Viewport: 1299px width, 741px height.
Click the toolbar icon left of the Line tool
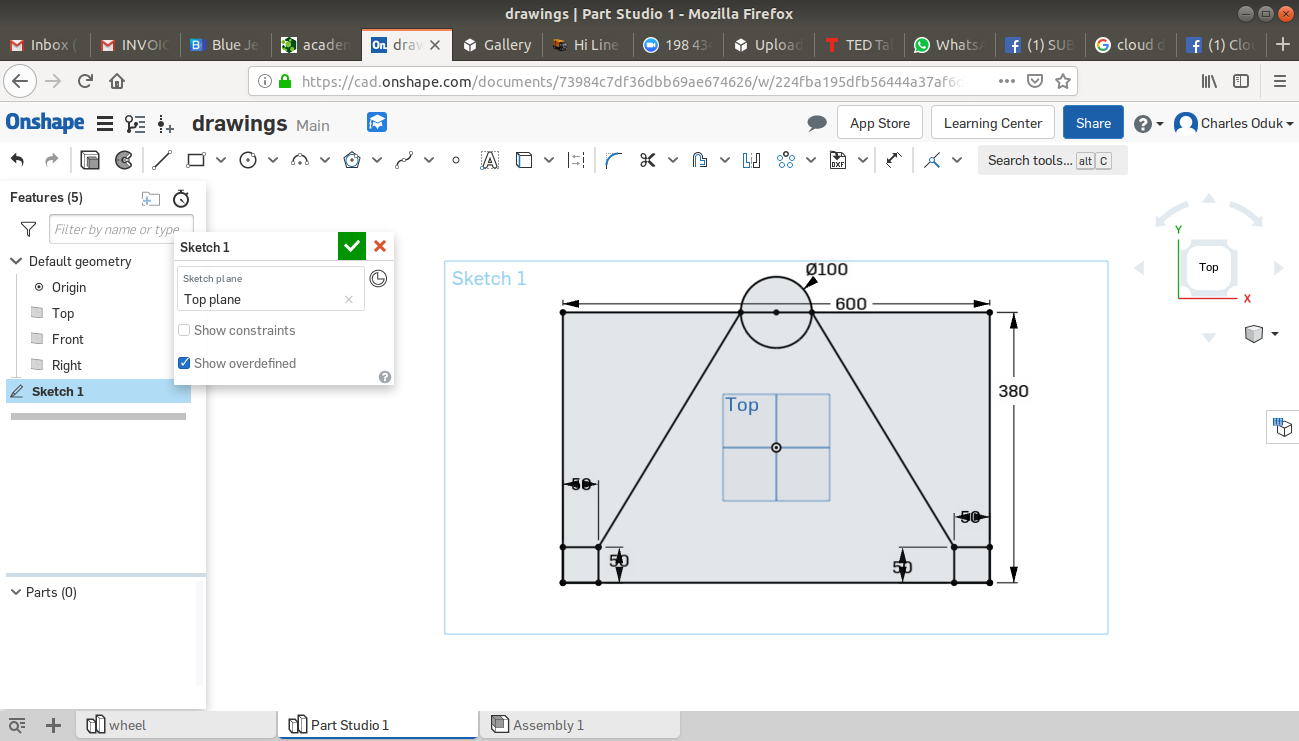(x=124, y=160)
